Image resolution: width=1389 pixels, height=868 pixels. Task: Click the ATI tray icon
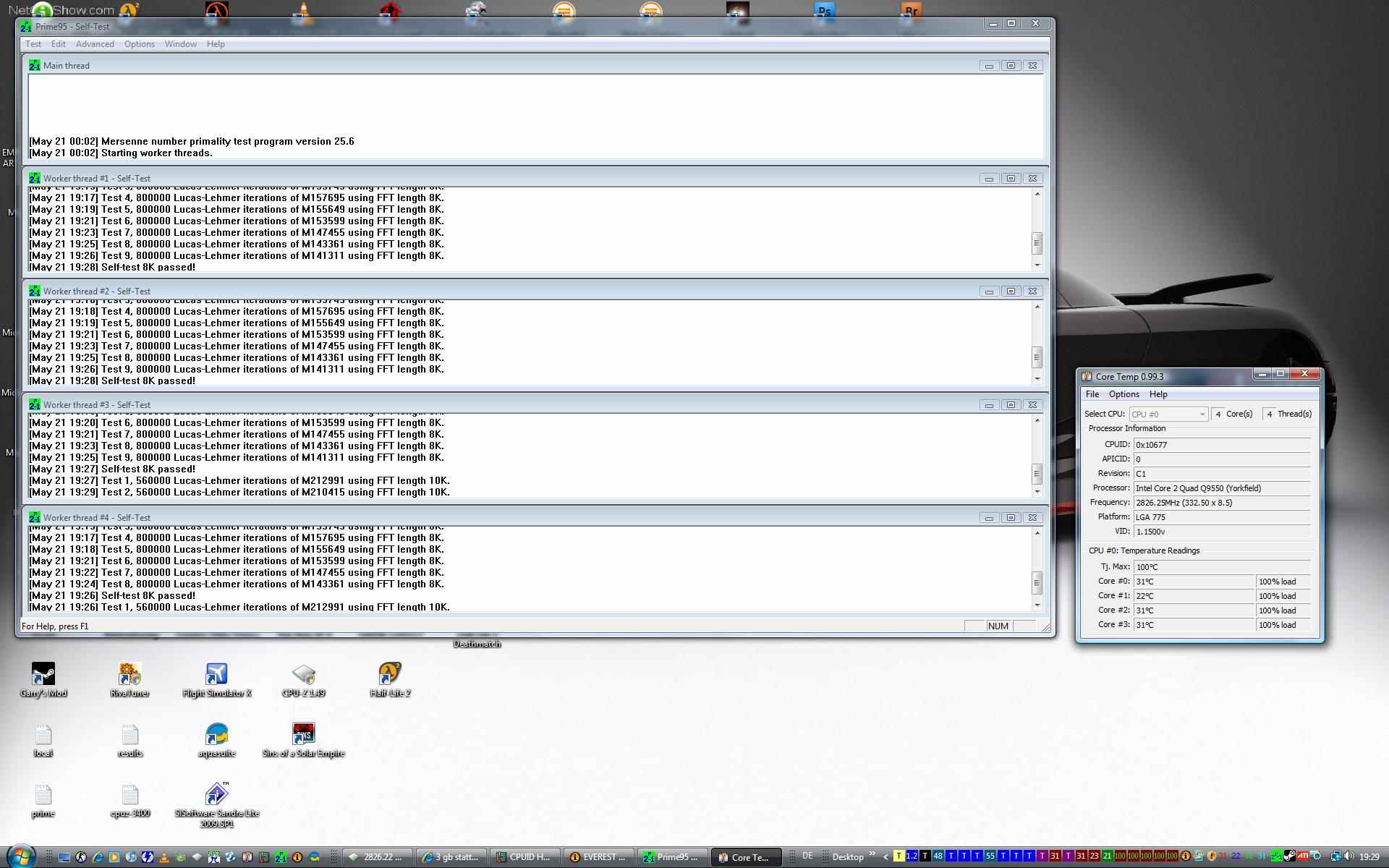coord(1302,856)
